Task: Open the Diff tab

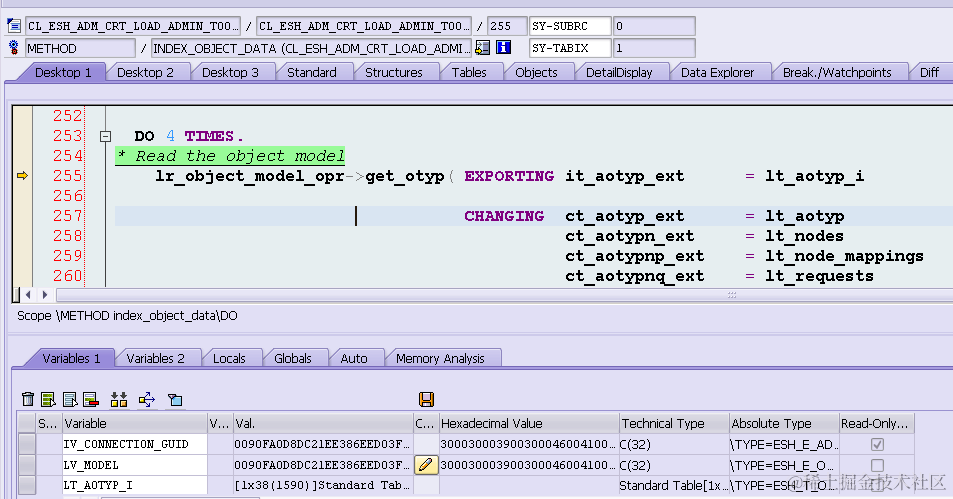Action: (x=929, y=72)
